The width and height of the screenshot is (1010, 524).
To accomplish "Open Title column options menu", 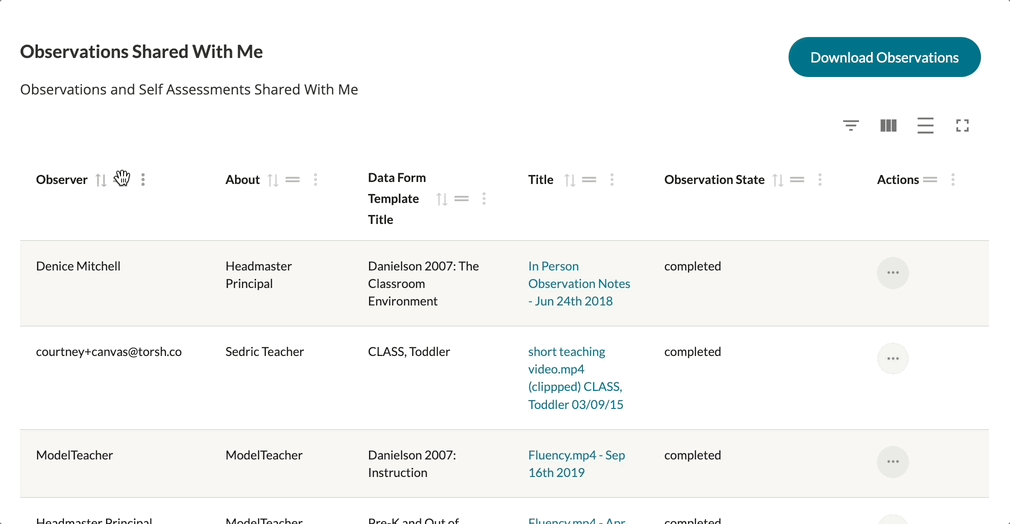I will pyautogui.click(x=612, y=180).
